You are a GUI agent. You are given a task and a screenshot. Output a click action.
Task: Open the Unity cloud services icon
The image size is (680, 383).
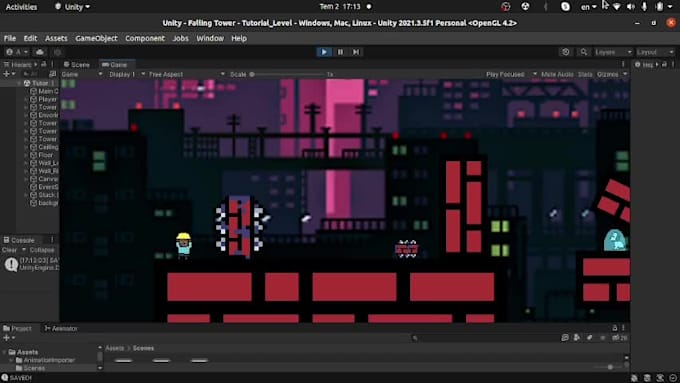40,52
